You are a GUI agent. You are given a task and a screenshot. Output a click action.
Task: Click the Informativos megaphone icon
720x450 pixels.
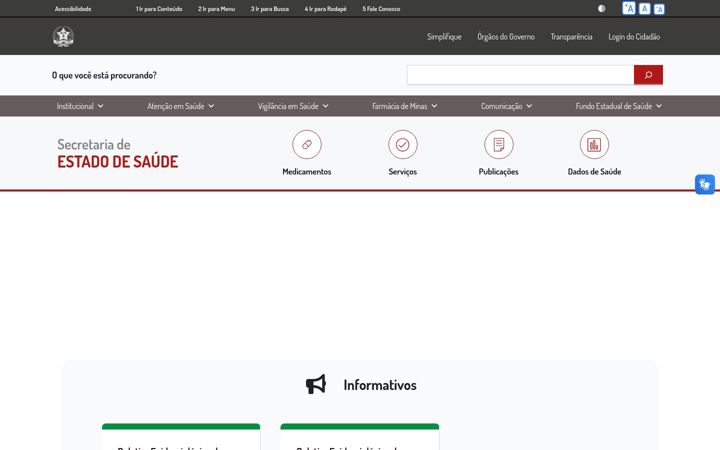pos(316,384)
